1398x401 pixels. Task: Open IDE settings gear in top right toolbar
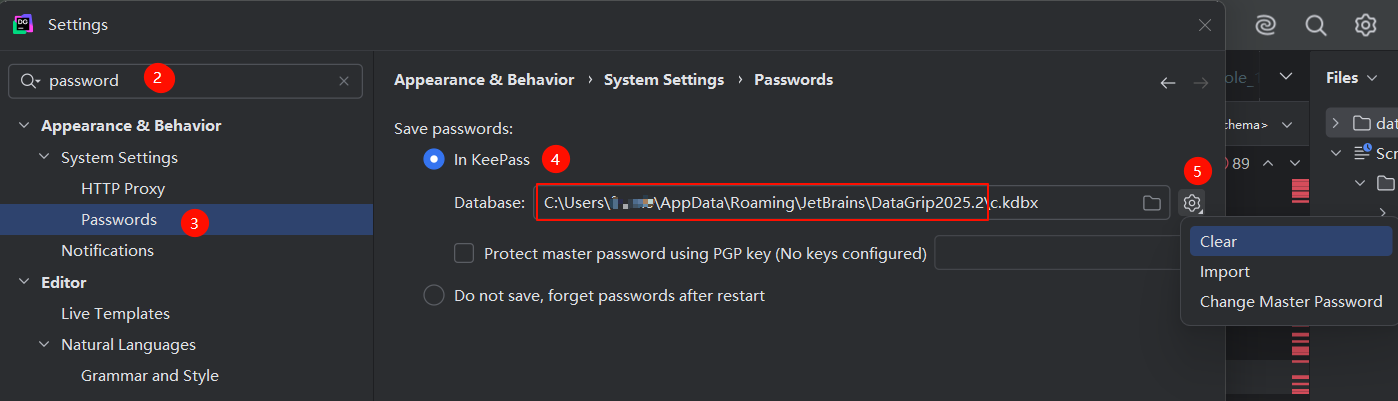pos(1366,25)
